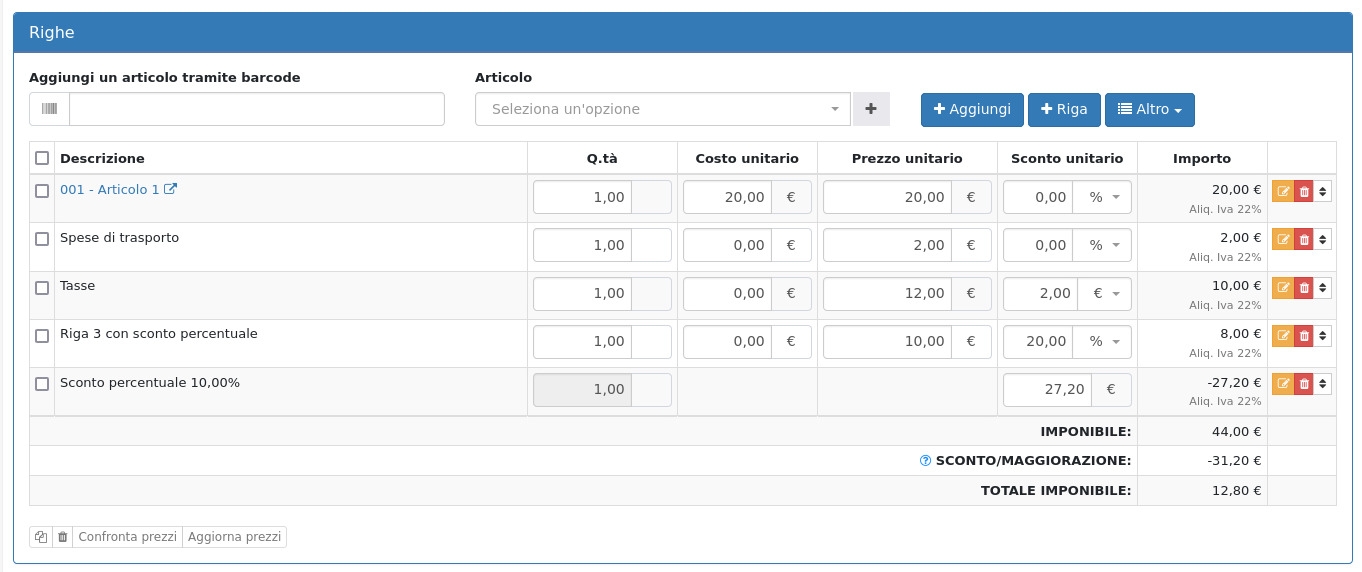Open discount unit dropdown on Tasse row
Viewport: 1362px width, 572px height.
pos(1103,294)
